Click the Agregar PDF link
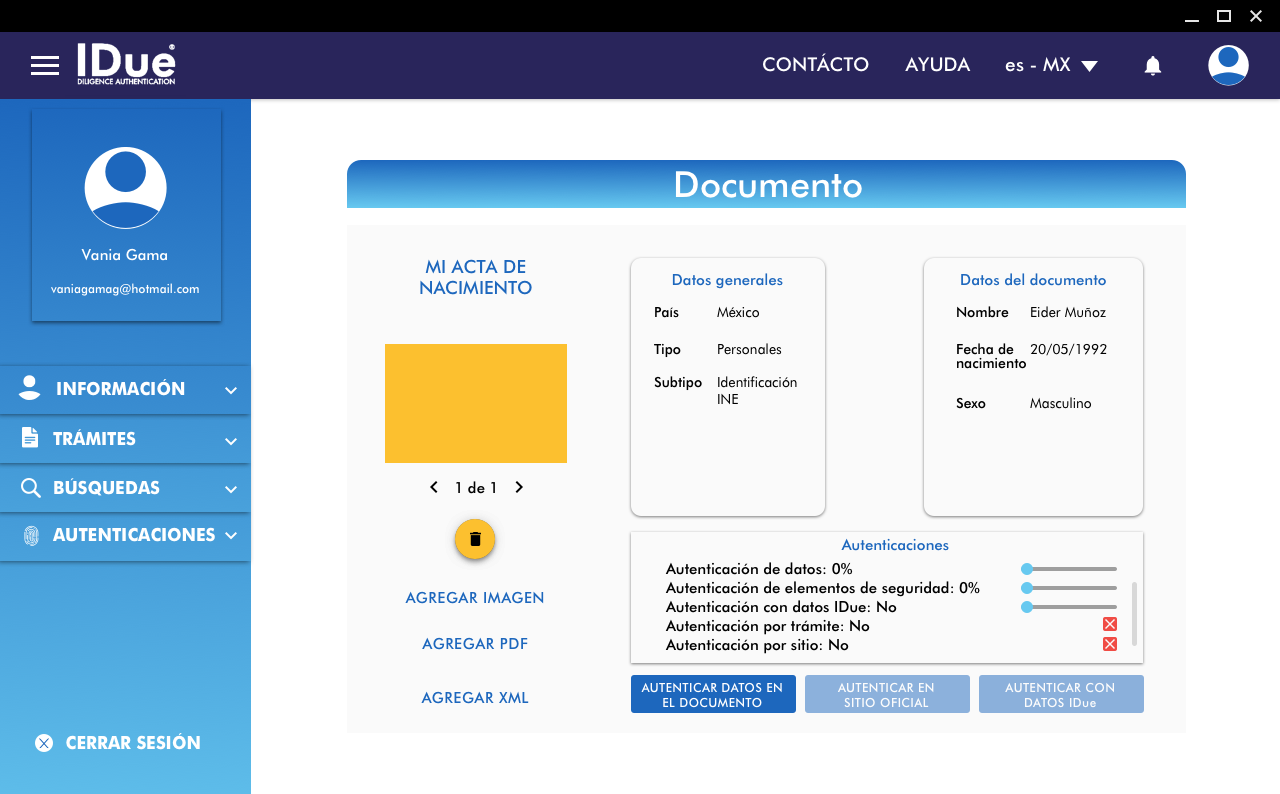The image size is (1280, 794). 475,644
